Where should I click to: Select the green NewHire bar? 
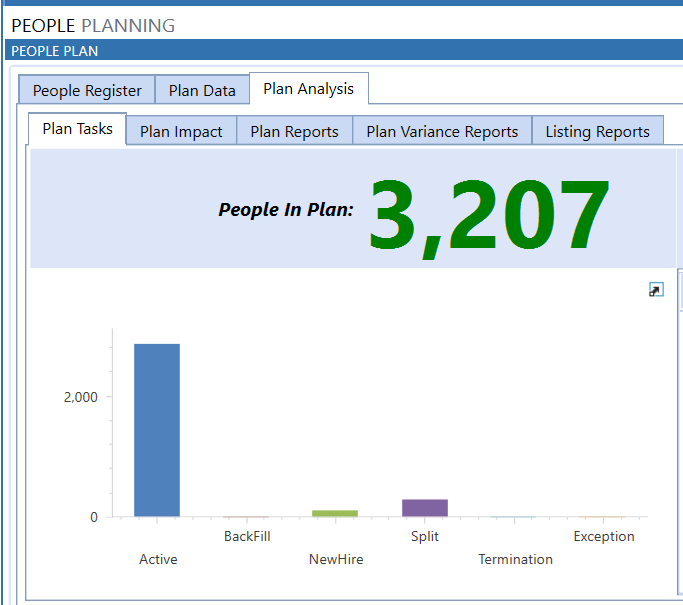pyautogui.click(x=335, y=513)
